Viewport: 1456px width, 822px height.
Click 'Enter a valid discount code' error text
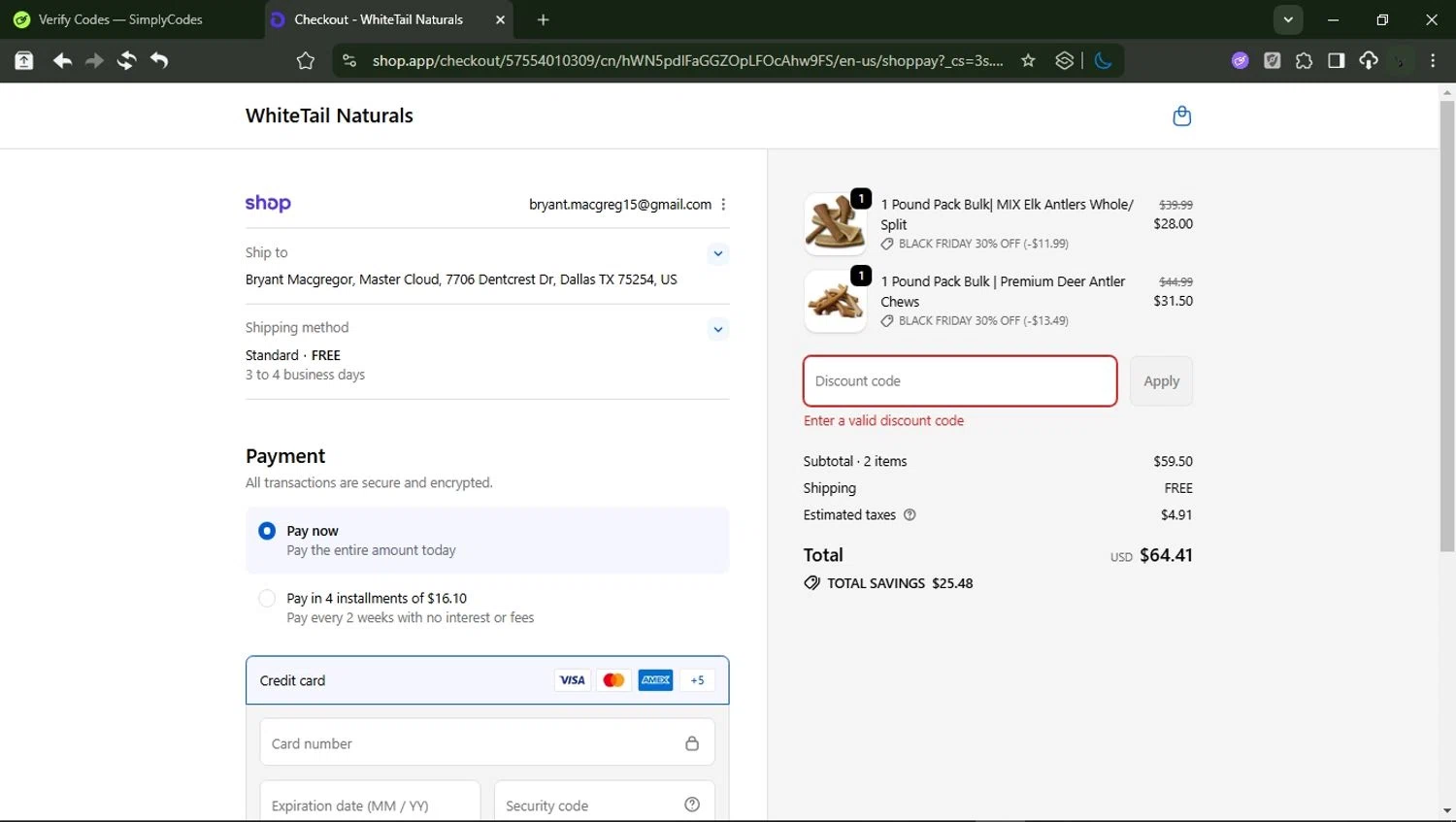pos(883,420)
